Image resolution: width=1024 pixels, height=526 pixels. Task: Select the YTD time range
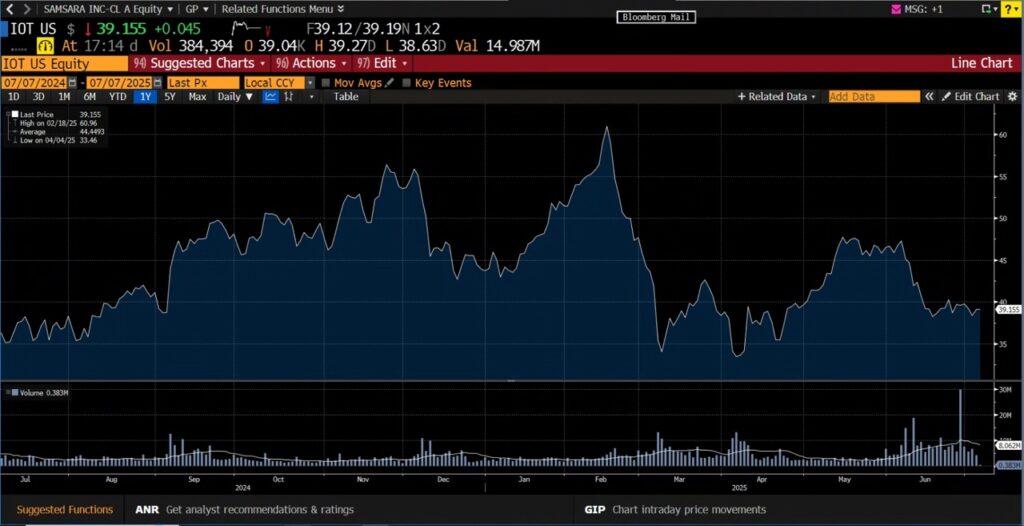pyautogui.click(x=118, y=97)
